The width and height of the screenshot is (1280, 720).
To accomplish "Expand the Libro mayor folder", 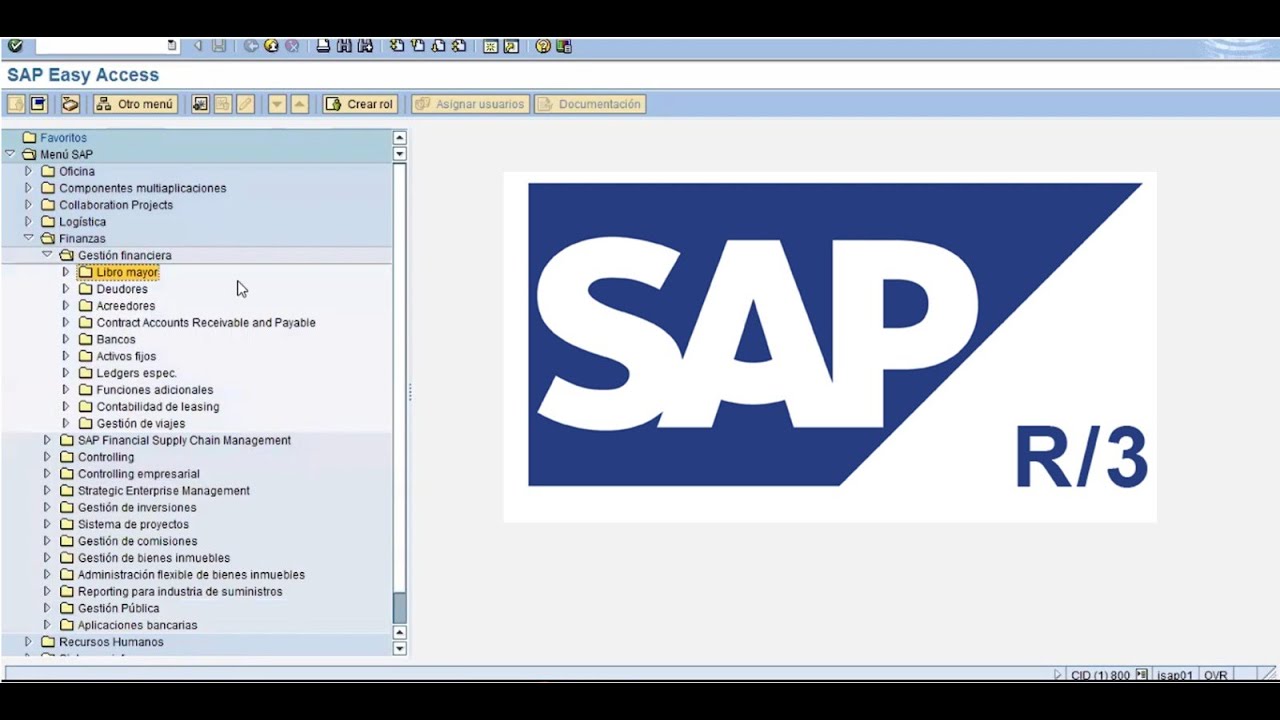I will (66, 272).
